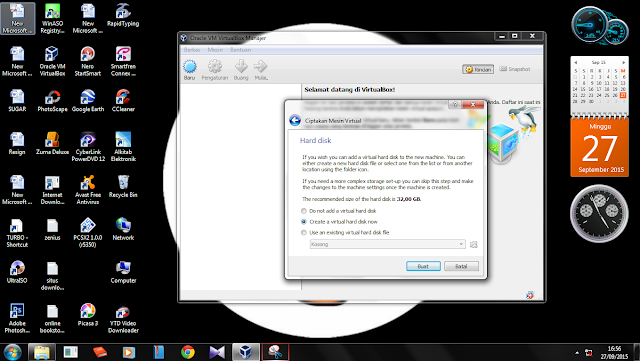Select the Recycle Bin icon
This screenshot has width=640, height=361.
coord(123,186)
